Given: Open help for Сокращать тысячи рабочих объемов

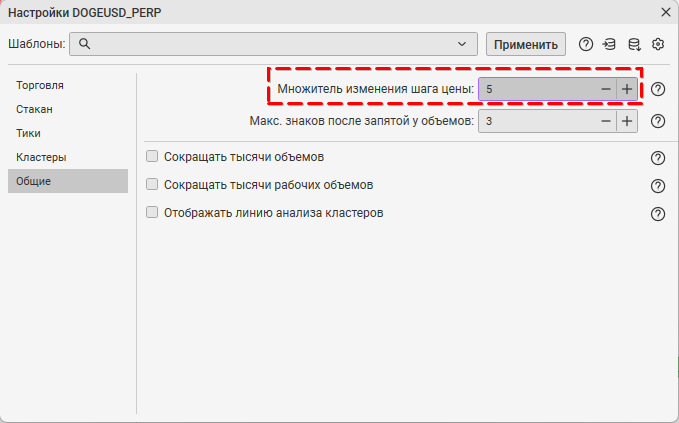Looking at the screenshot, I should [658, 186].
